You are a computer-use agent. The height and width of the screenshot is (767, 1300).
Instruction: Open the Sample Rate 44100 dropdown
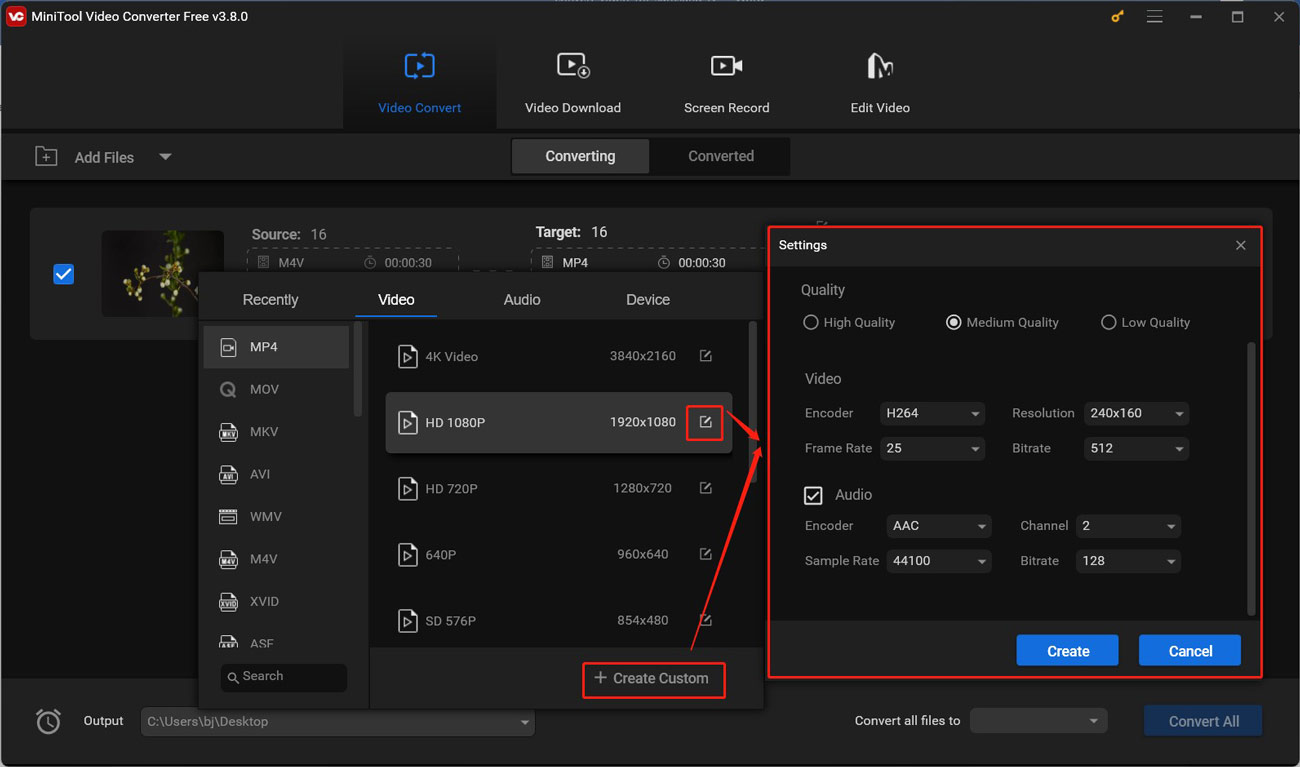(939, 561)
